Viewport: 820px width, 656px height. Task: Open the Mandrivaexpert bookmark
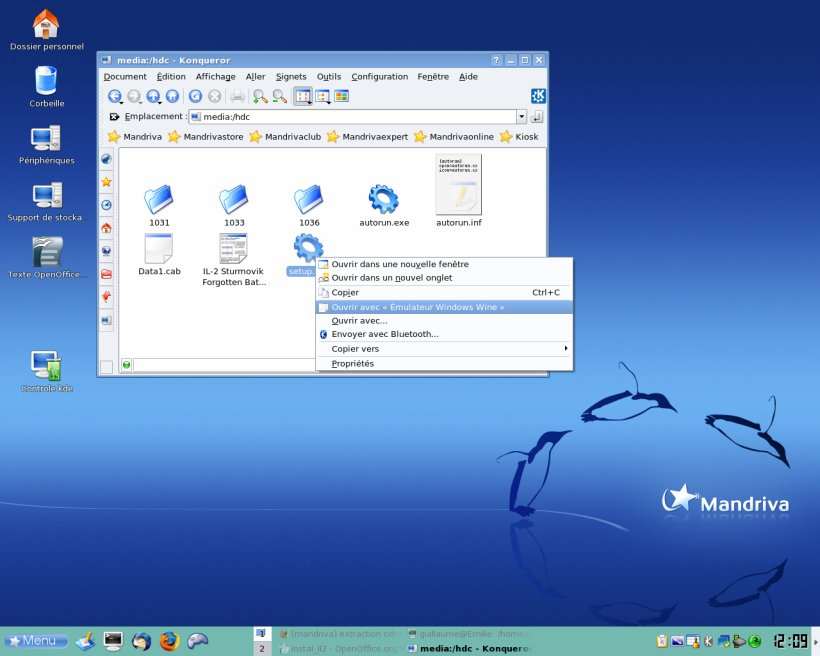coord(368,137)
